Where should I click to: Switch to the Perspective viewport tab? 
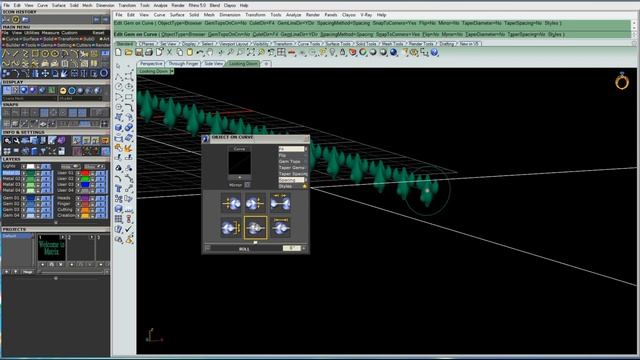[151, 64]
